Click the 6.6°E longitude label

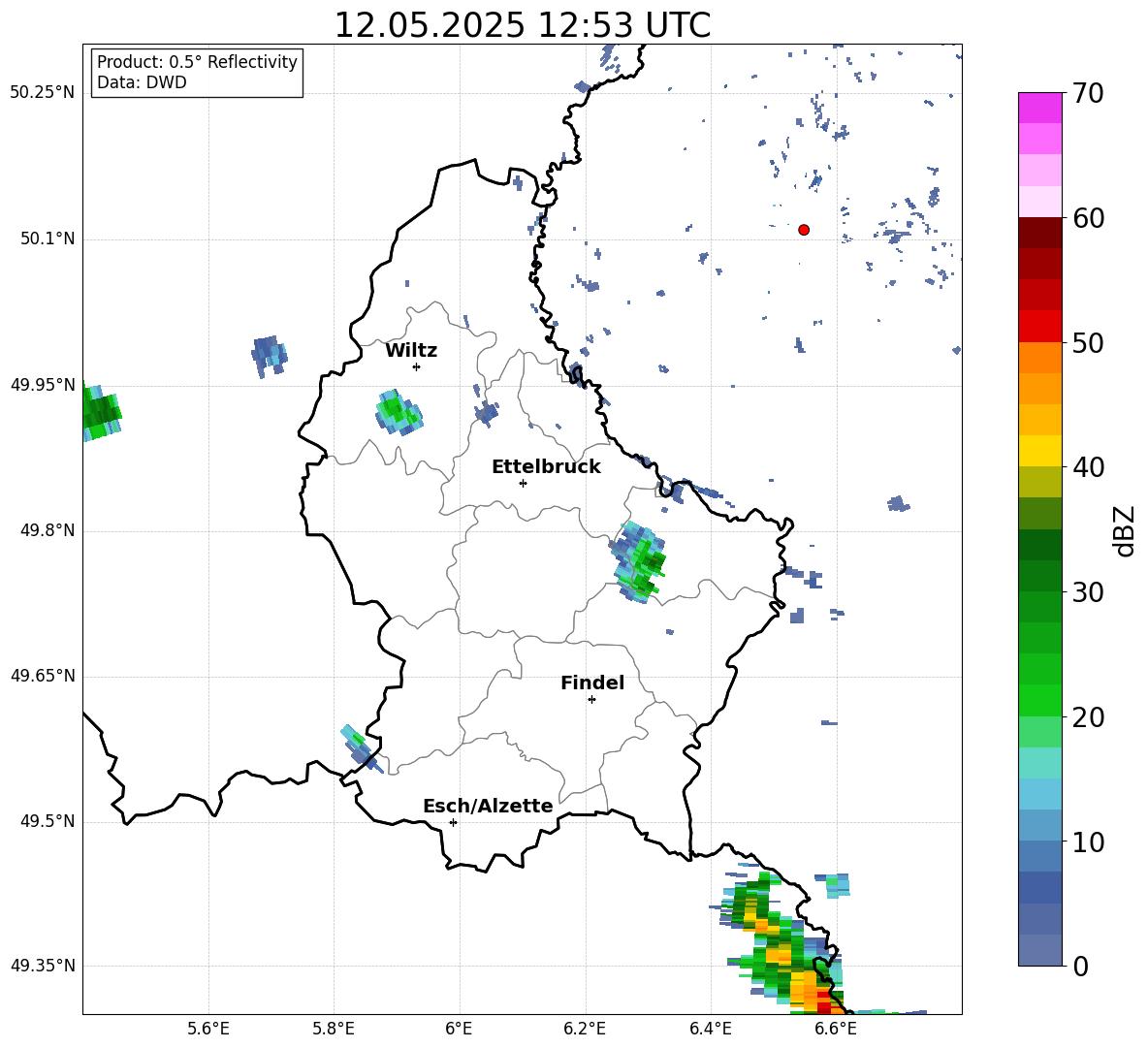(836, 1029)
